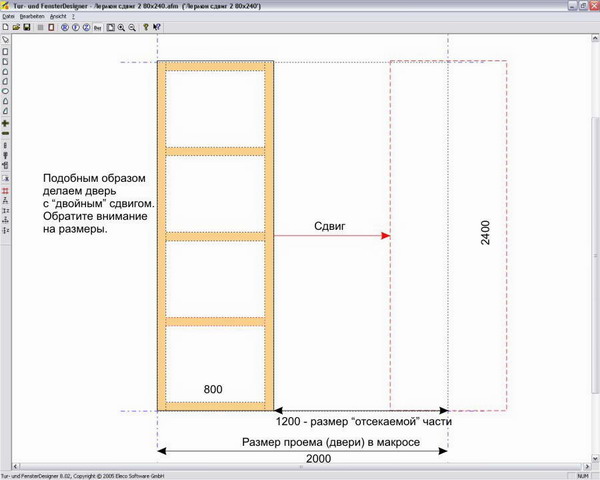This screenshot has height=480, width=600.
Task: Click the context help arrow icon
Action: (158, 28)
